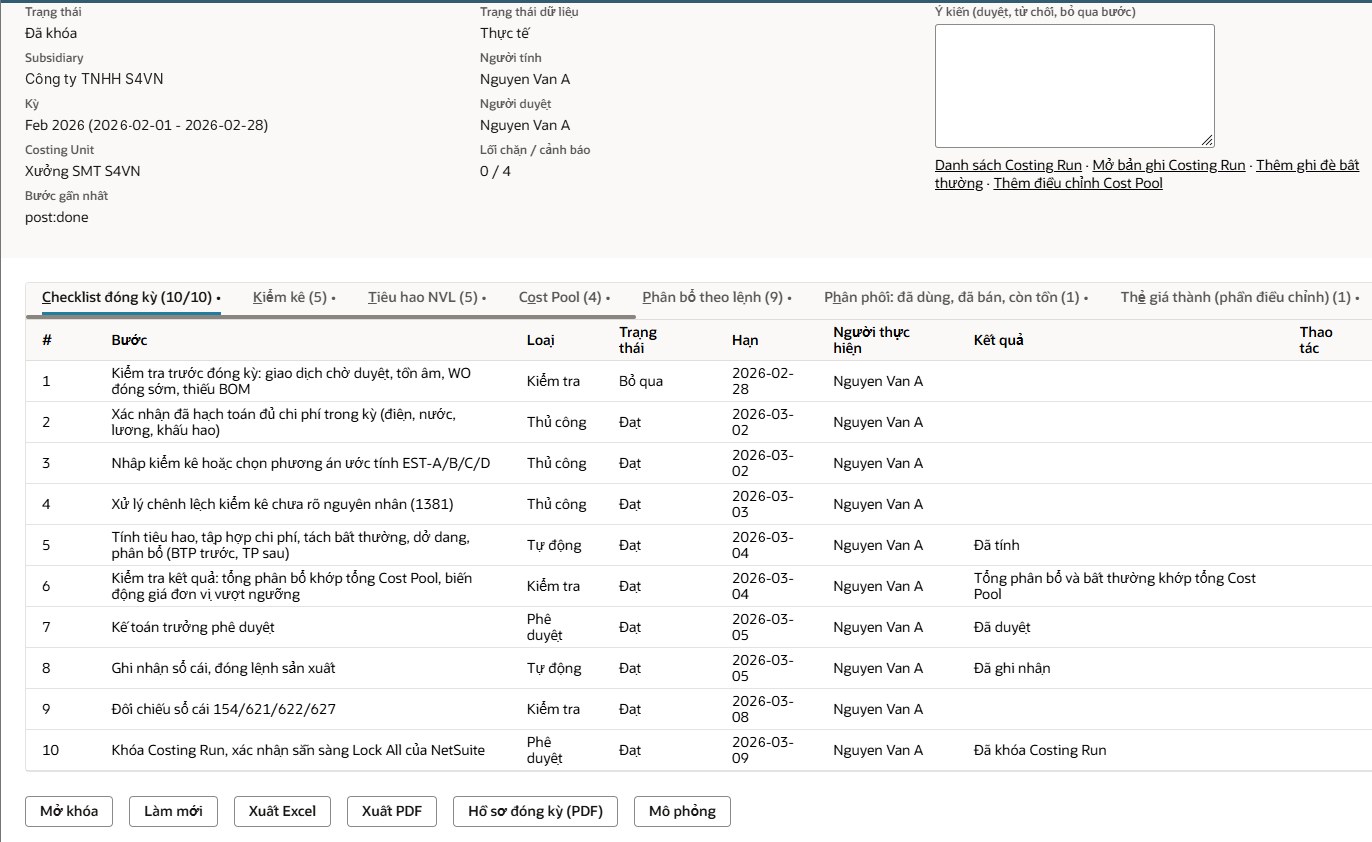Click the Thao tác column header
The width and height of the screenshot is (1372, 842).
[x=1316, y=340]
